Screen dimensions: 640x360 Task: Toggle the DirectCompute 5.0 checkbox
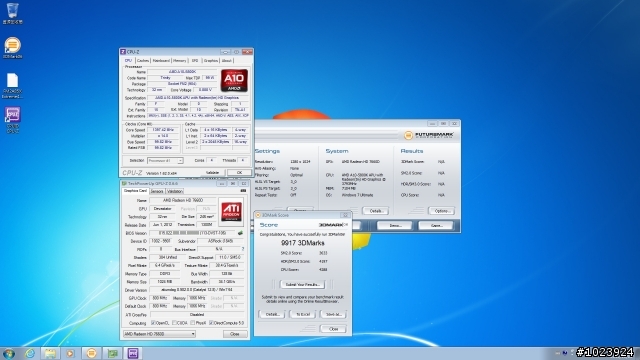pos(211,323)
